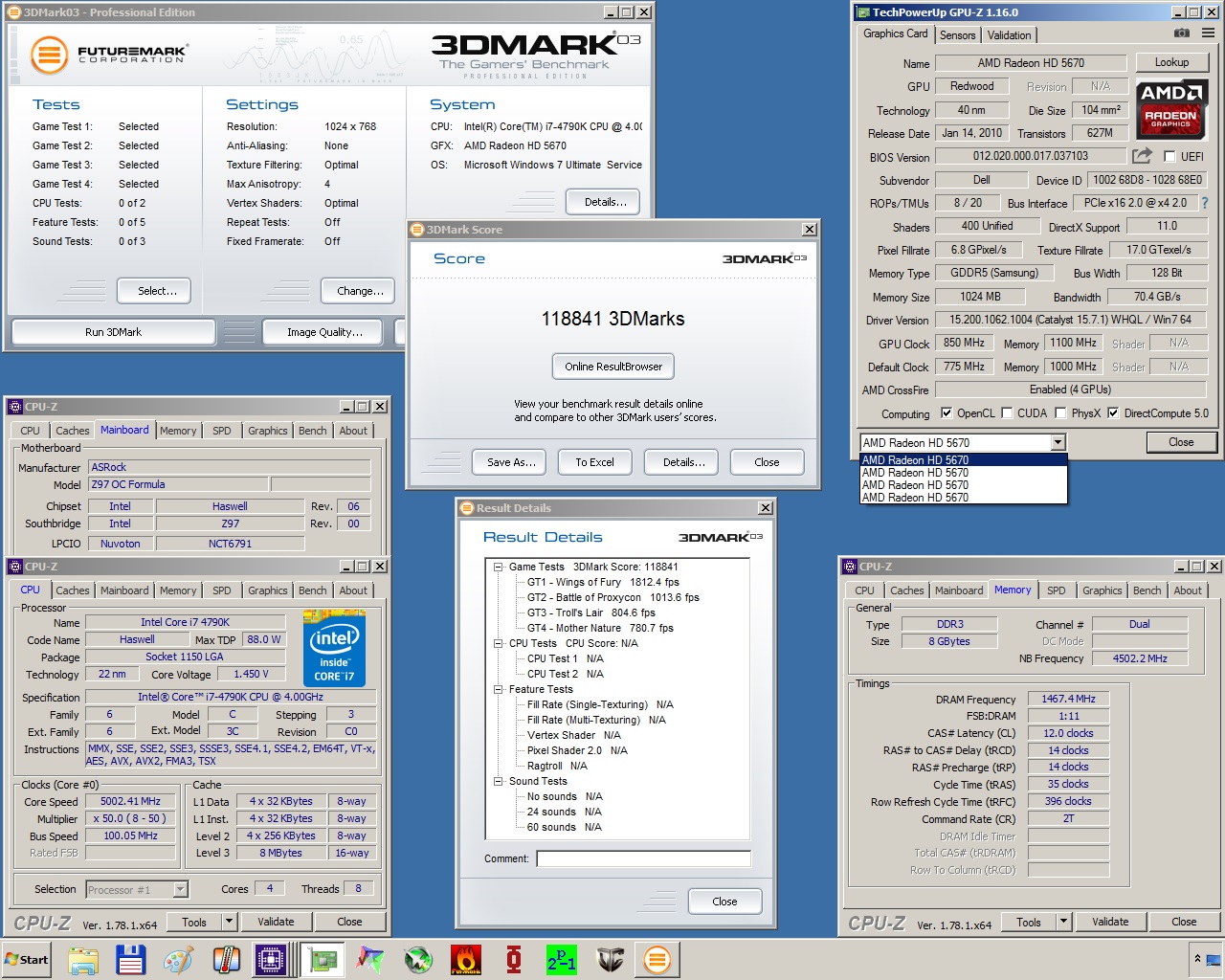This screenshot has height=980, width=1225.
Task: Collapse the Sound Tests tree node
Action: [499, 781]
